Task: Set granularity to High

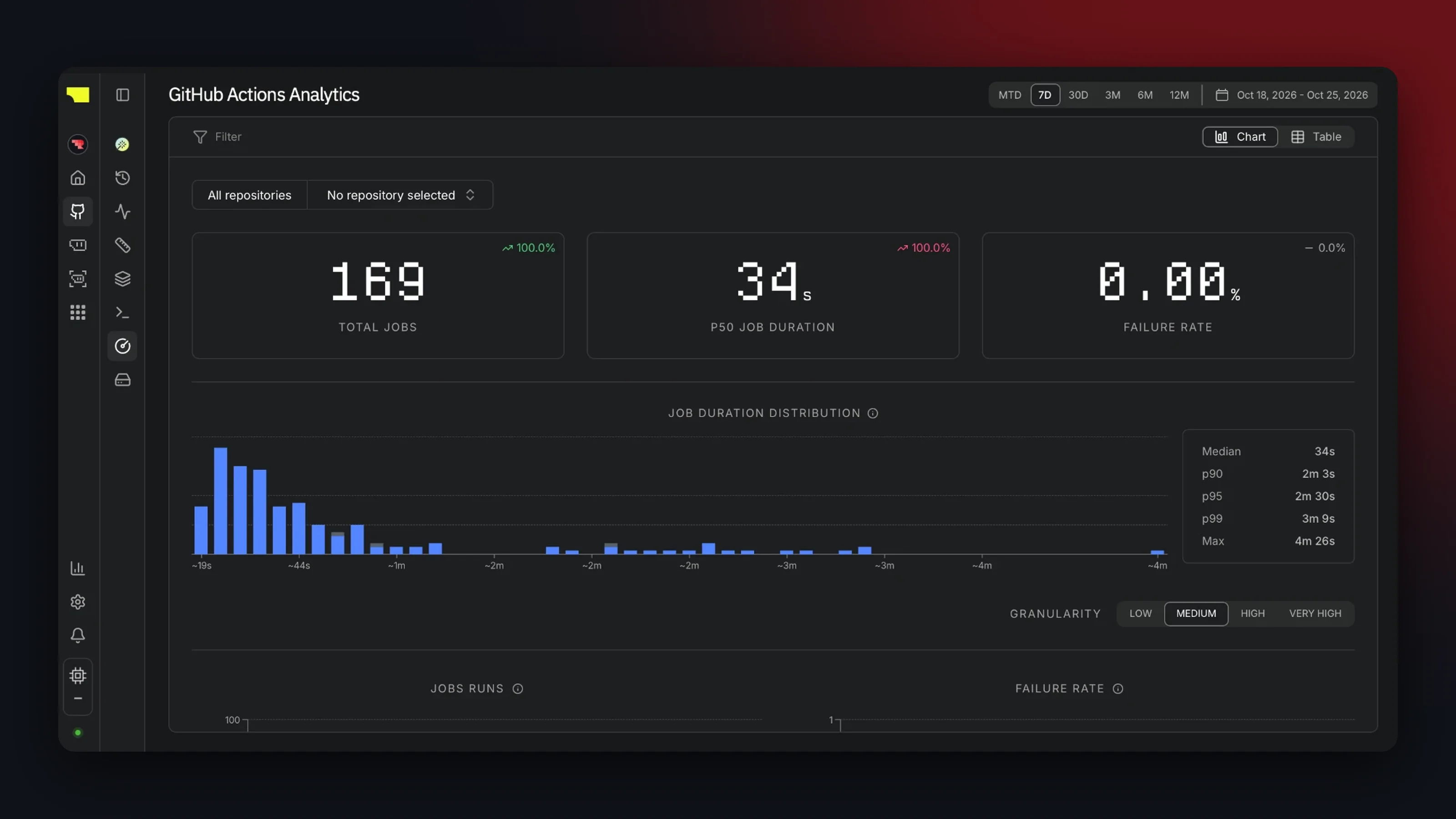Action: pos(1253,613)
